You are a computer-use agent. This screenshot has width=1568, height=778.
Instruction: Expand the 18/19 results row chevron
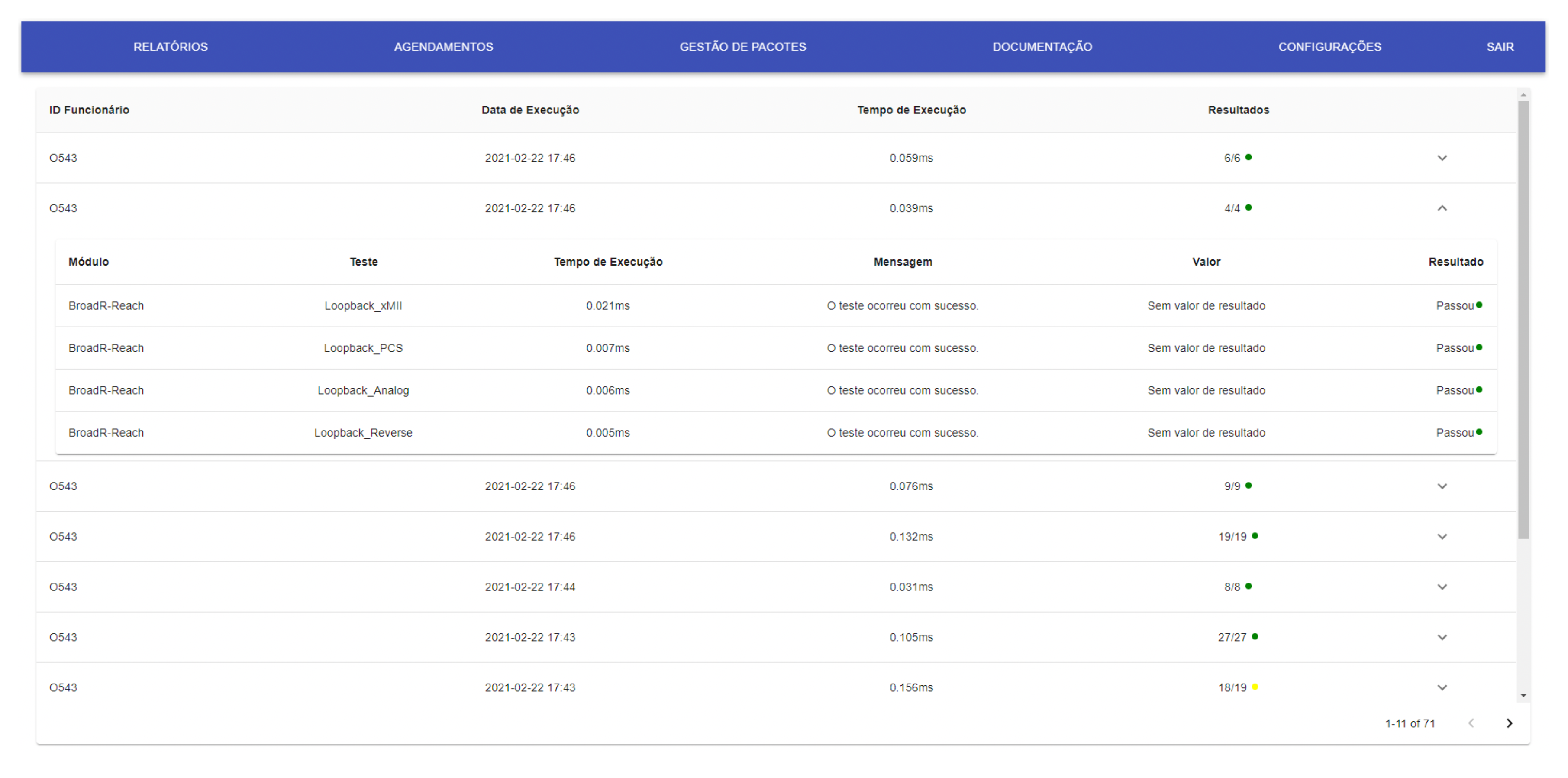point(1442,688)
